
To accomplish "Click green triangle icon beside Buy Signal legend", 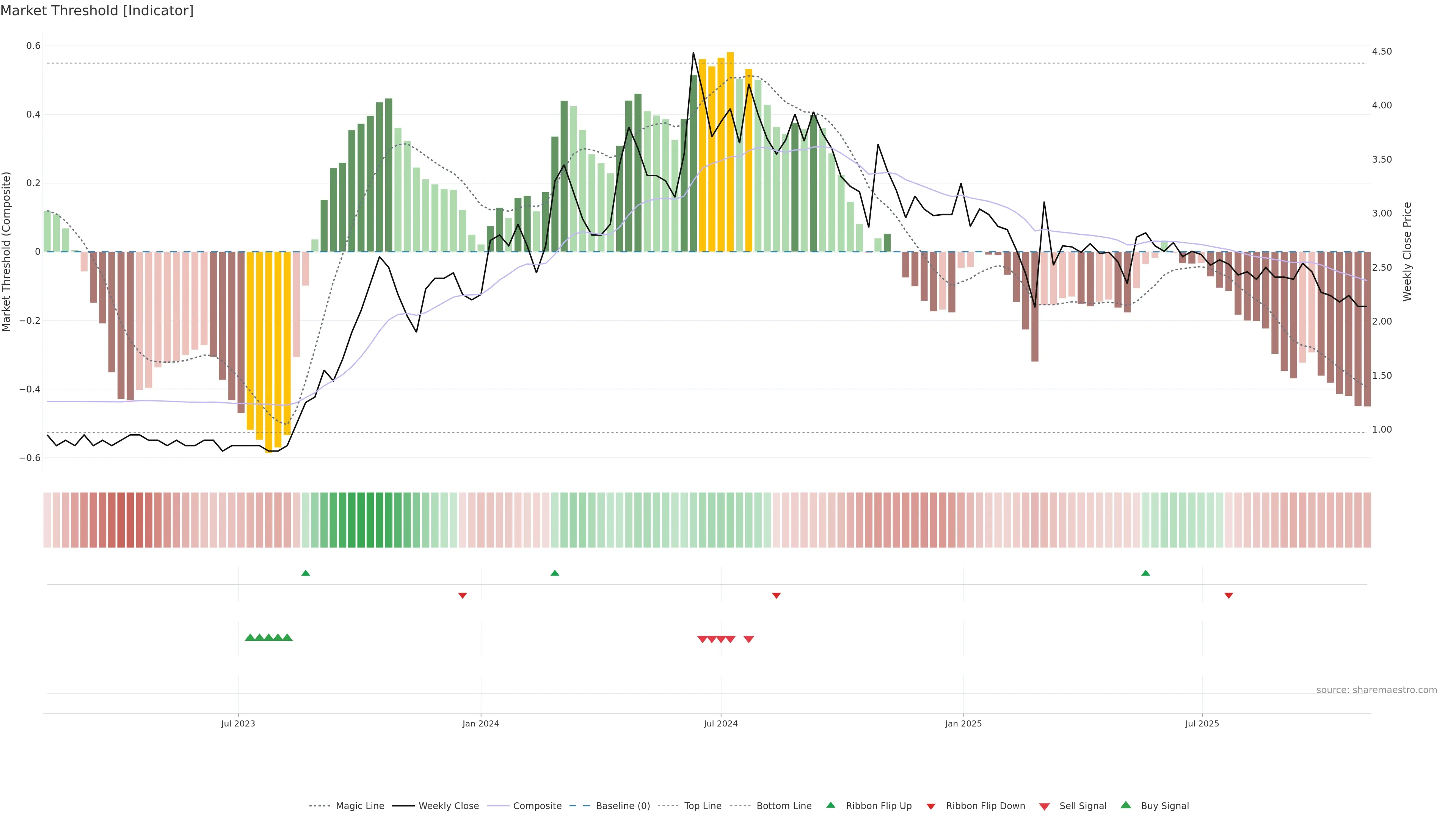I will point(1126,805).
